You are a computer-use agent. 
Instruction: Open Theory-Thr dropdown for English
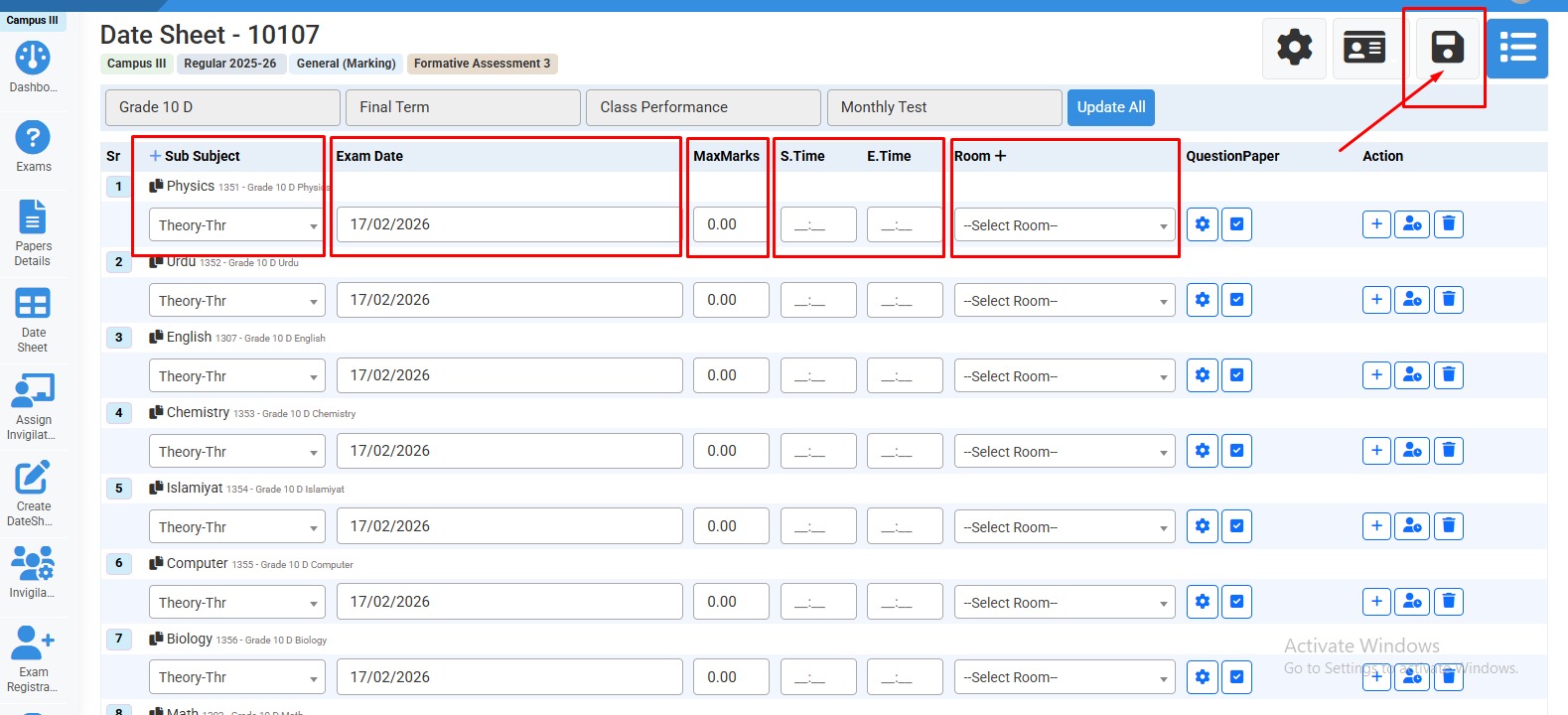pyautogui.click(x=237, y=376)
